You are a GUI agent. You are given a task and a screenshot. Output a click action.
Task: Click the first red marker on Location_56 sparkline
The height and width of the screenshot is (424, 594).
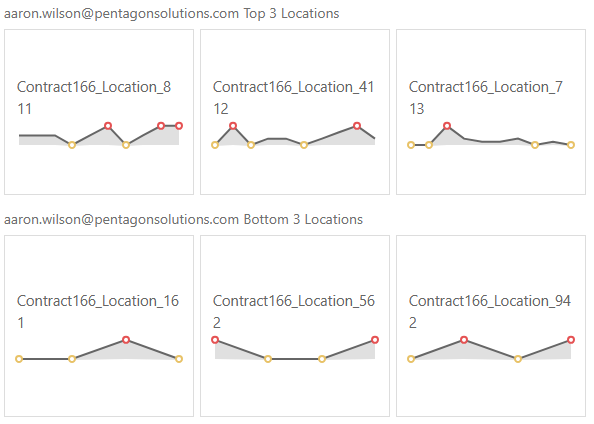(x=215, y=340)
